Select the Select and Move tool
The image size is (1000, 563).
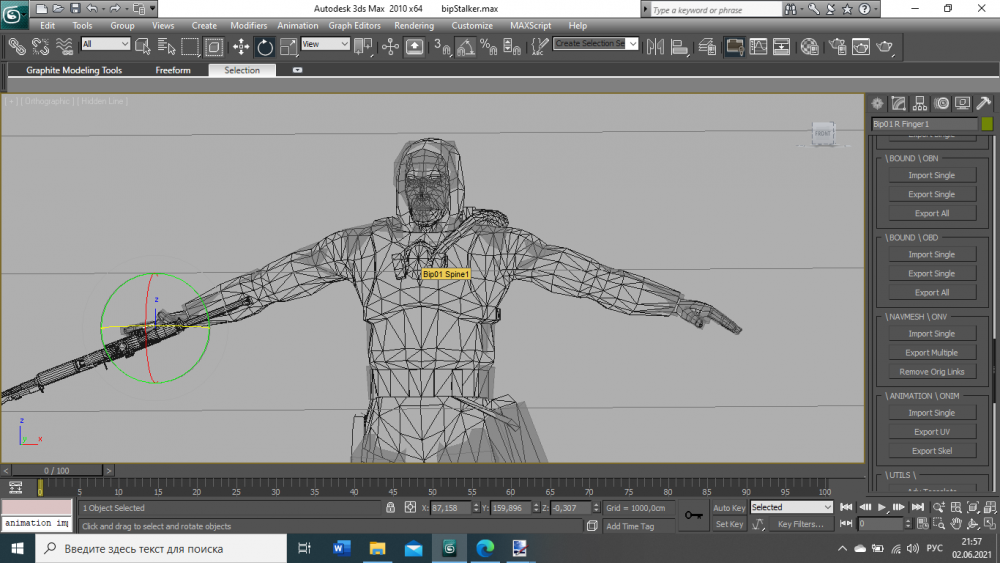point(241,46)
